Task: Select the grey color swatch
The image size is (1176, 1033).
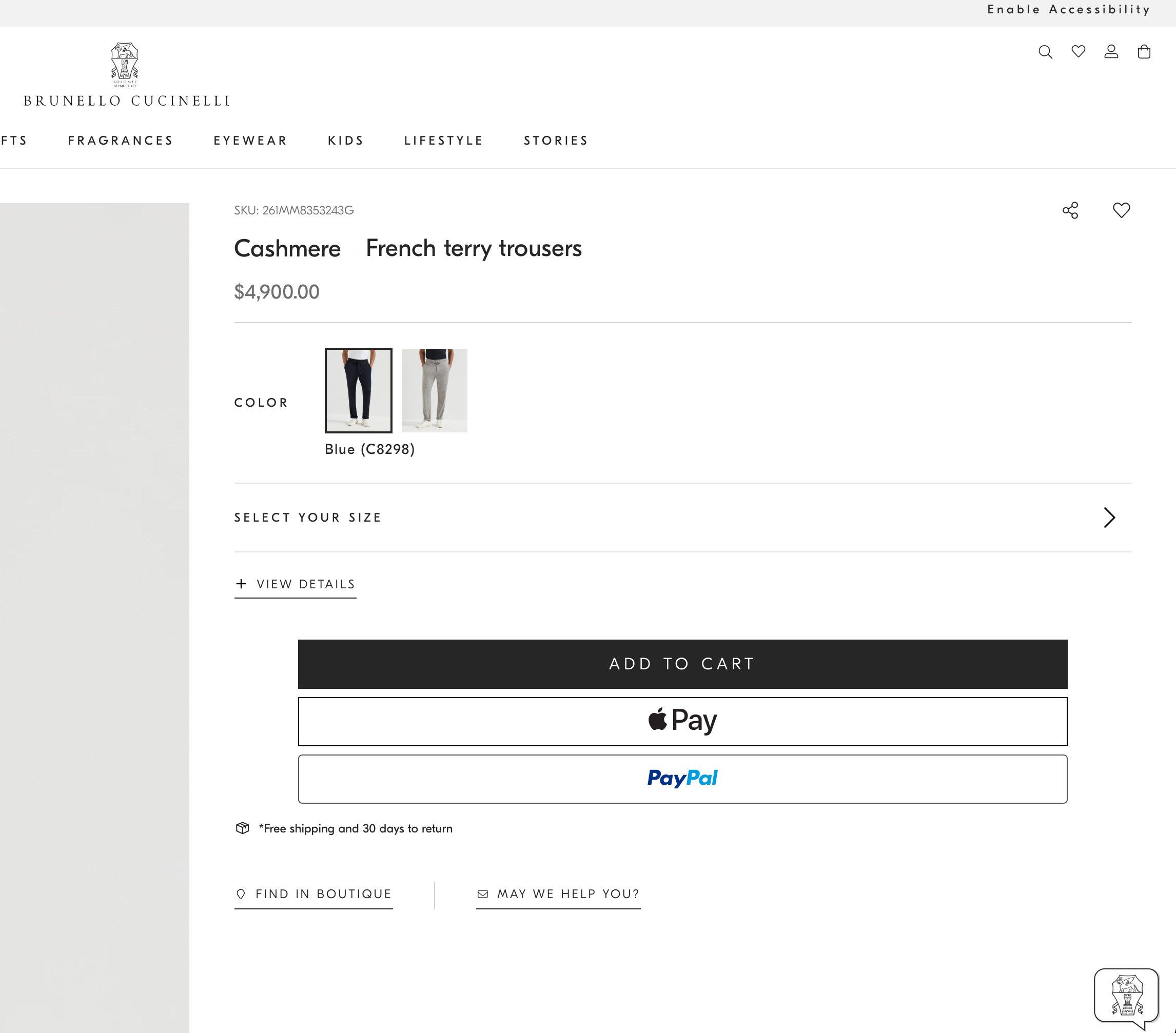Action: [x=435, y=390]
